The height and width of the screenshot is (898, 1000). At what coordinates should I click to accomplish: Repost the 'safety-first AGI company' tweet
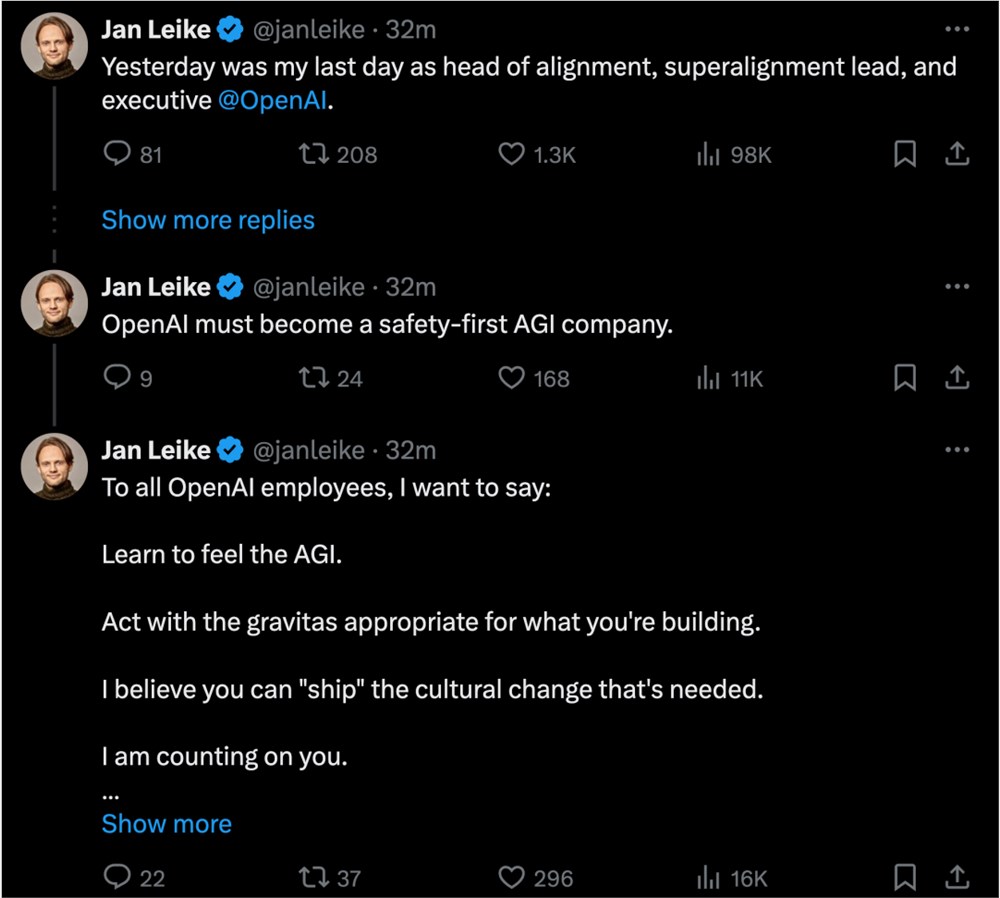(x=312, y=378)
